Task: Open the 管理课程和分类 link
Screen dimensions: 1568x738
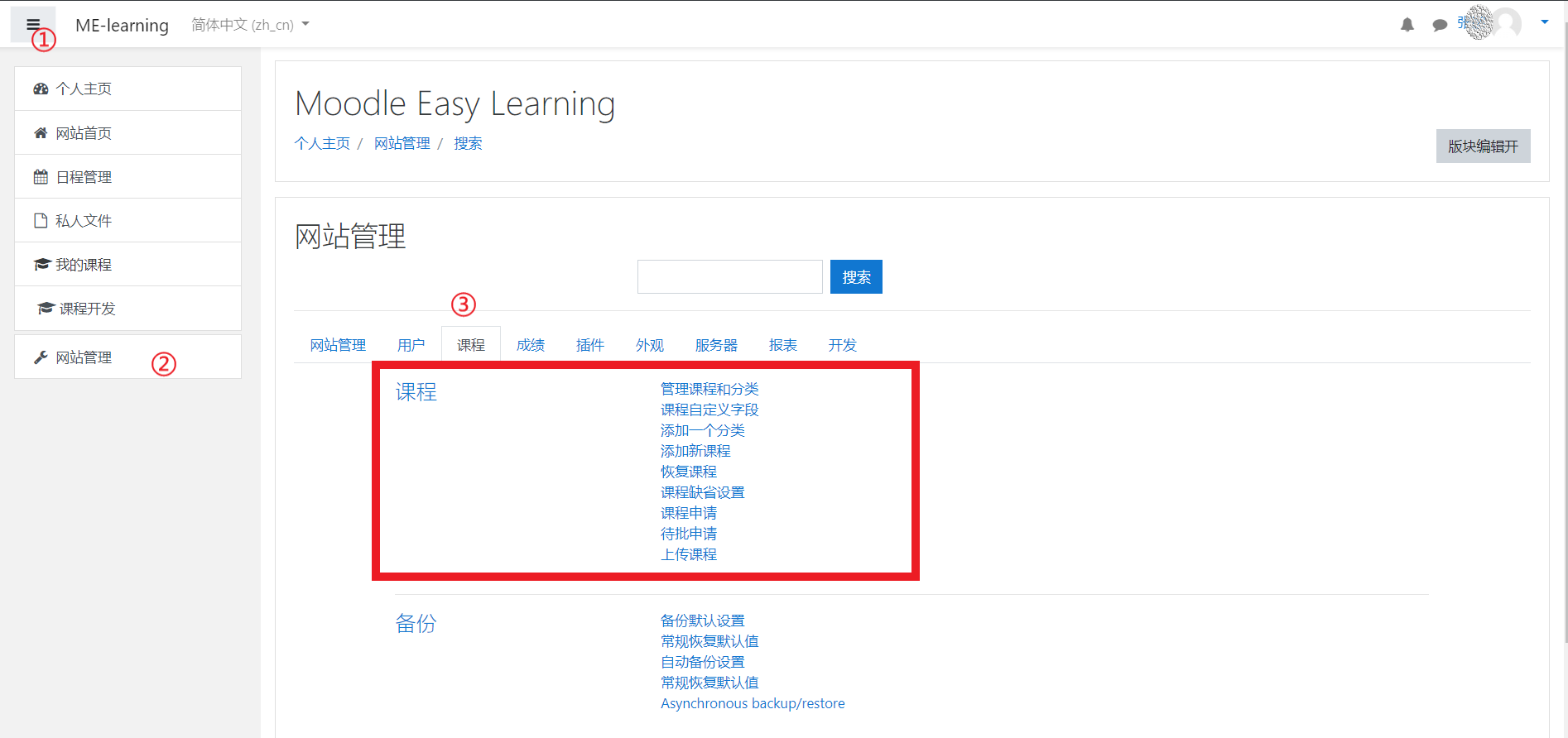Action: point(709,389)
